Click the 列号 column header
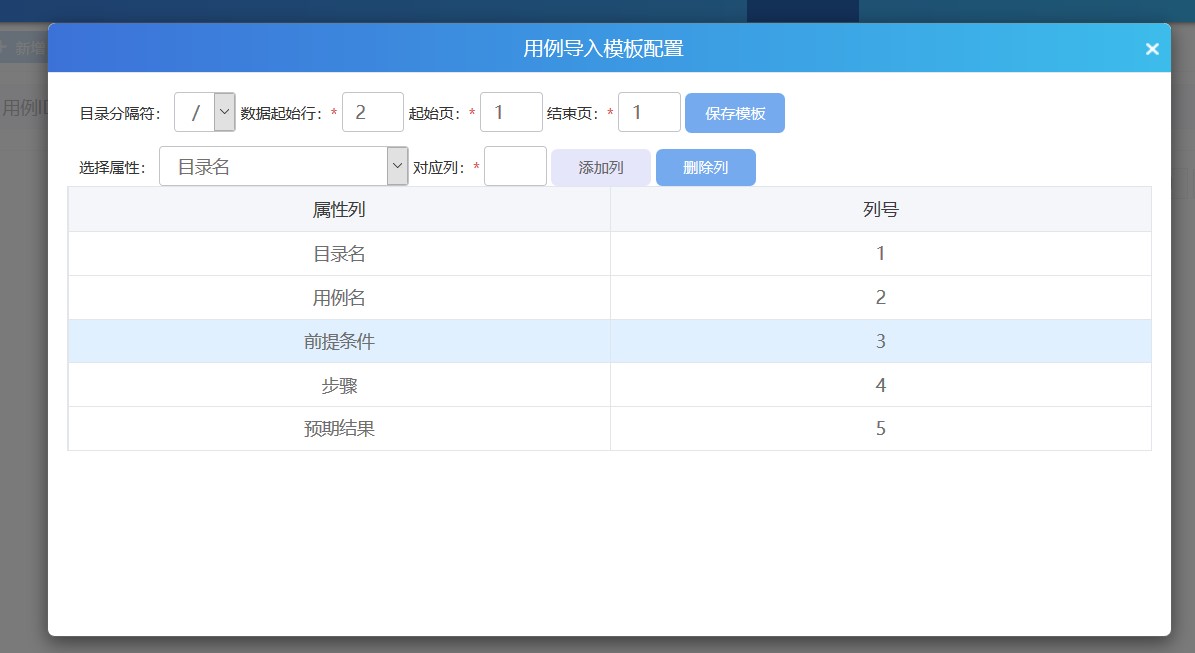The height and width of the screenshot is (653, 1195). coord(880,210)
